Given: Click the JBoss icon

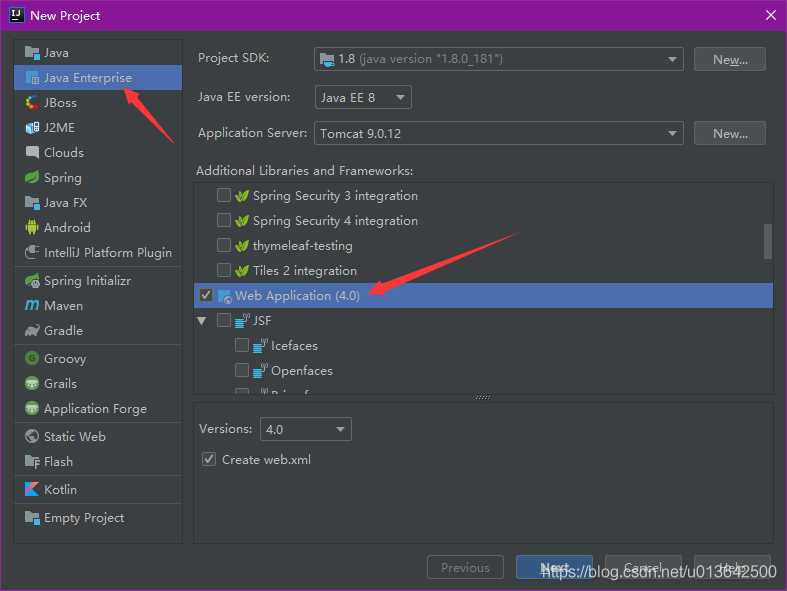Looking at the screenshot, I should pos(32,102).
